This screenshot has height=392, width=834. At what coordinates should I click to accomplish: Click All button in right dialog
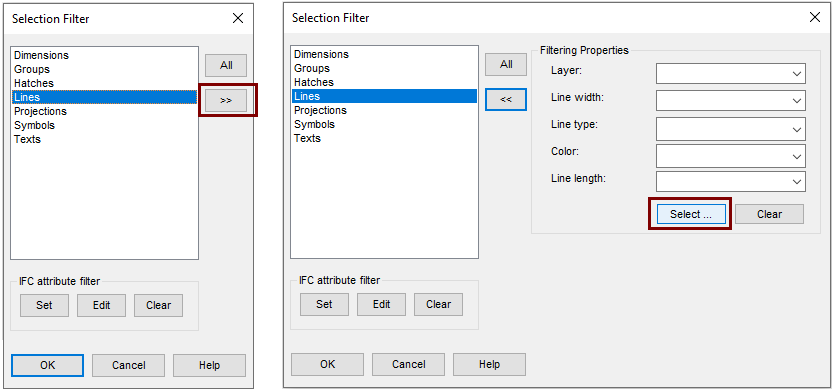506,64
